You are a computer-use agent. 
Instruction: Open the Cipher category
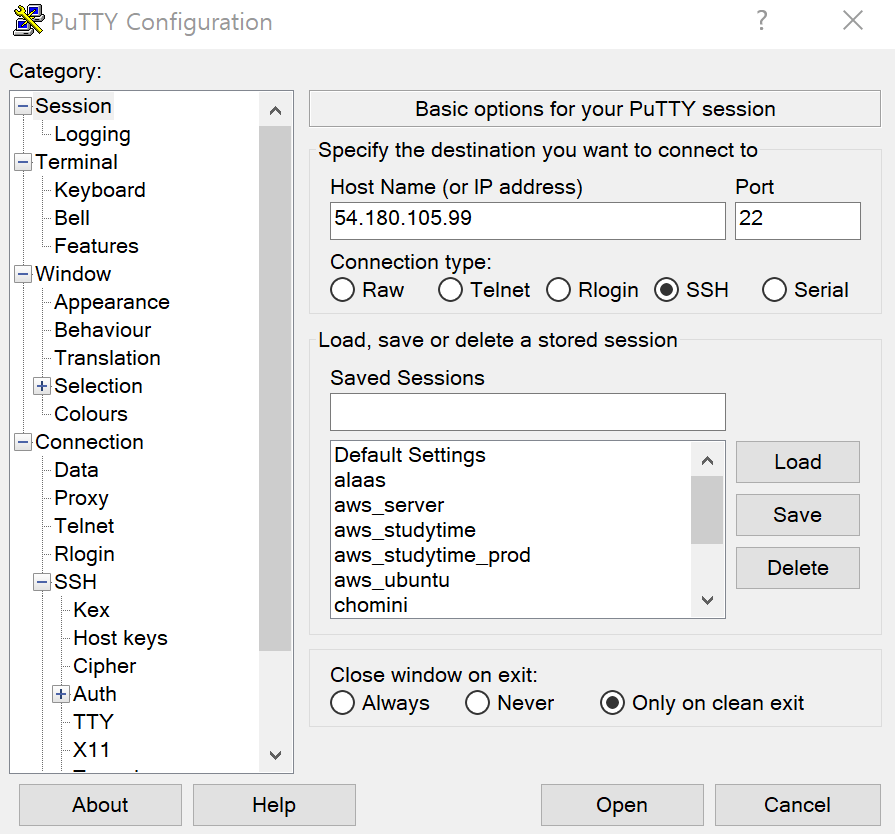pos(104,666)
